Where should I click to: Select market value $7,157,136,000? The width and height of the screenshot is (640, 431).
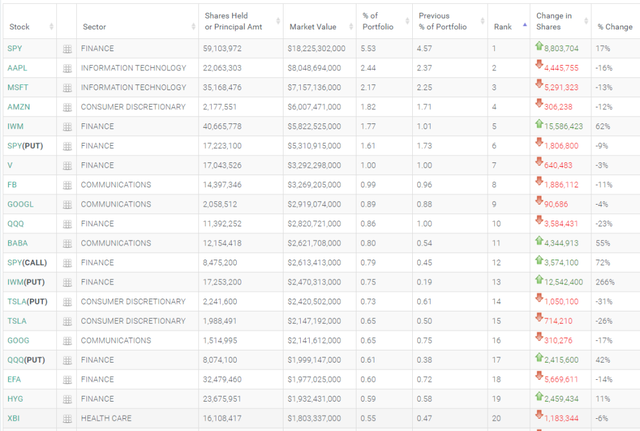pos(314,87)
